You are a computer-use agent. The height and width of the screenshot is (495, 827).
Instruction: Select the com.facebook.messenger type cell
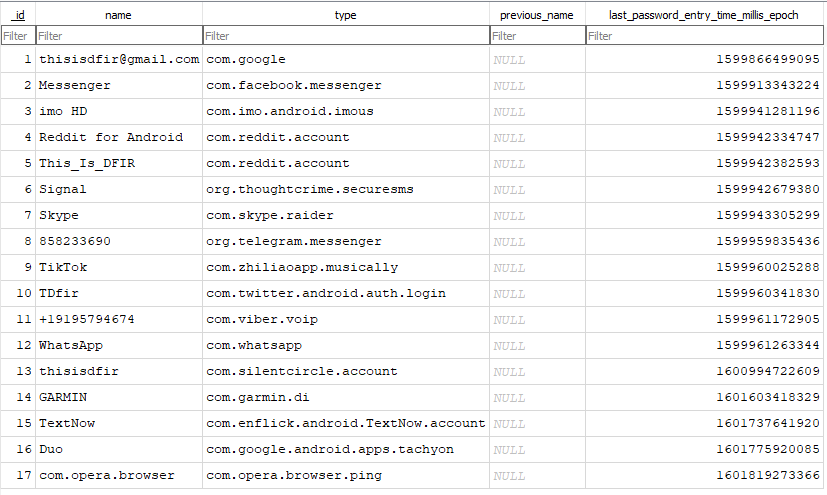[346, 85]
